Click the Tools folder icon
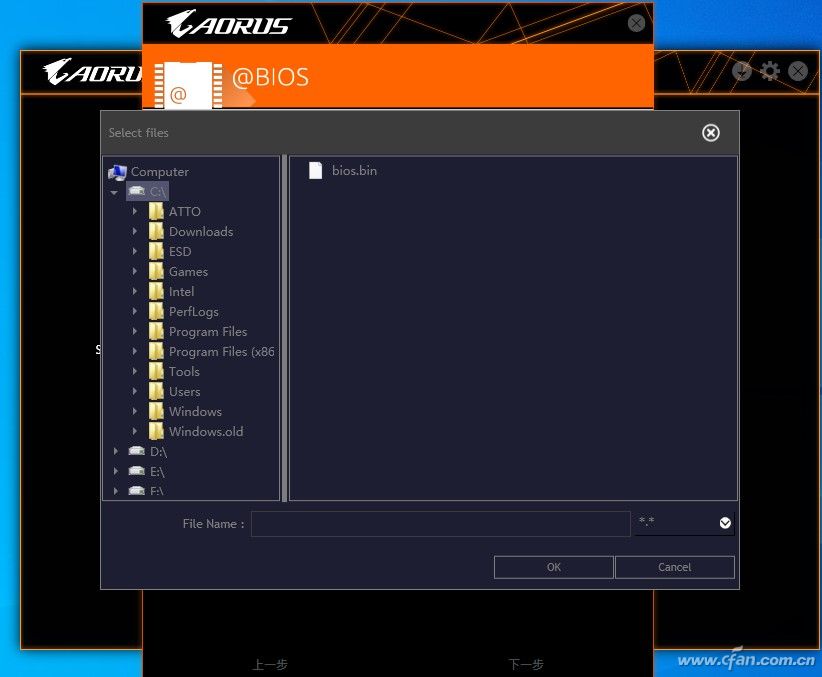 [x=156, y=371]
